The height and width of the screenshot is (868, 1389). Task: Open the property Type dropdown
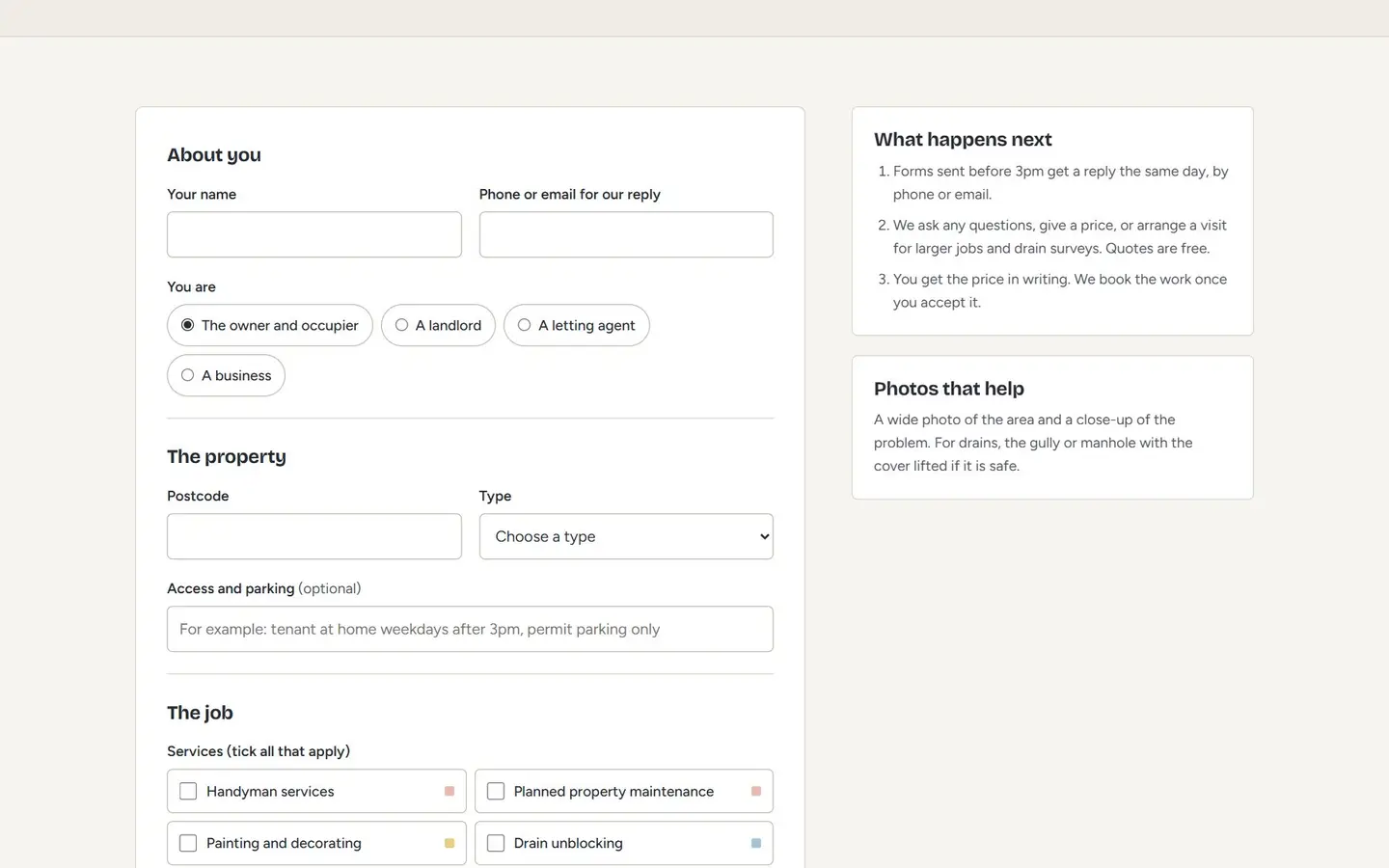626,536
